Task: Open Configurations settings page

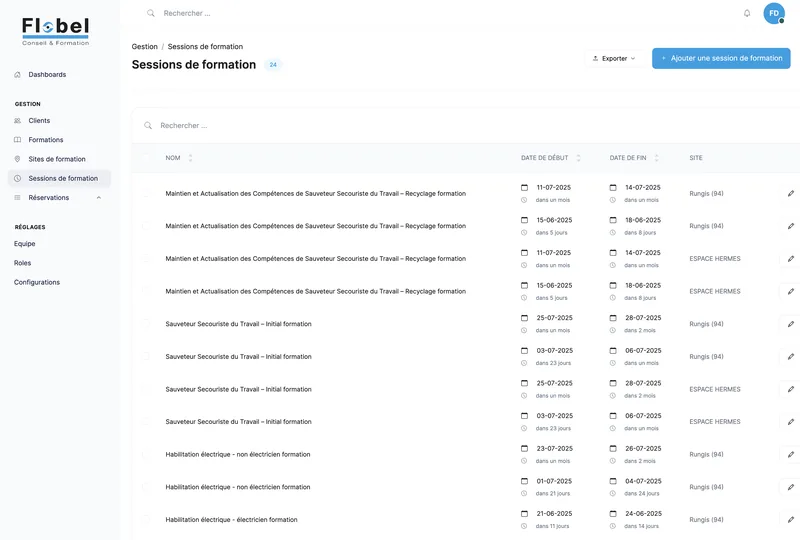Action: (37, 282)
